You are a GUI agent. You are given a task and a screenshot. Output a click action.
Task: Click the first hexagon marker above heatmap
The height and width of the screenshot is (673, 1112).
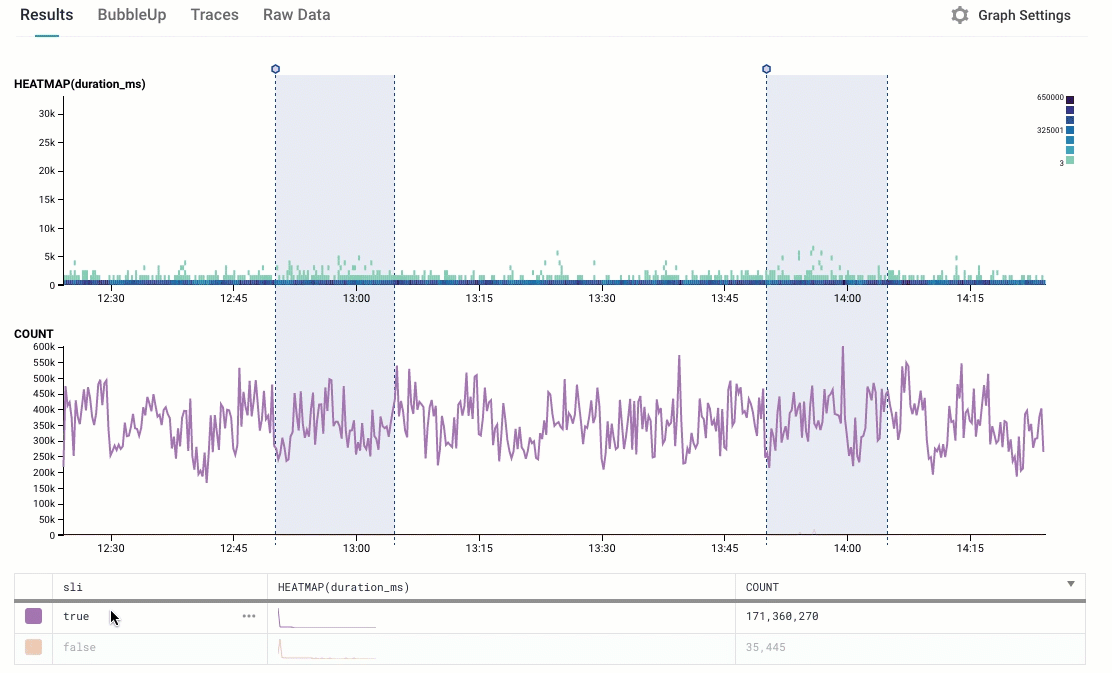pos(275,69)
